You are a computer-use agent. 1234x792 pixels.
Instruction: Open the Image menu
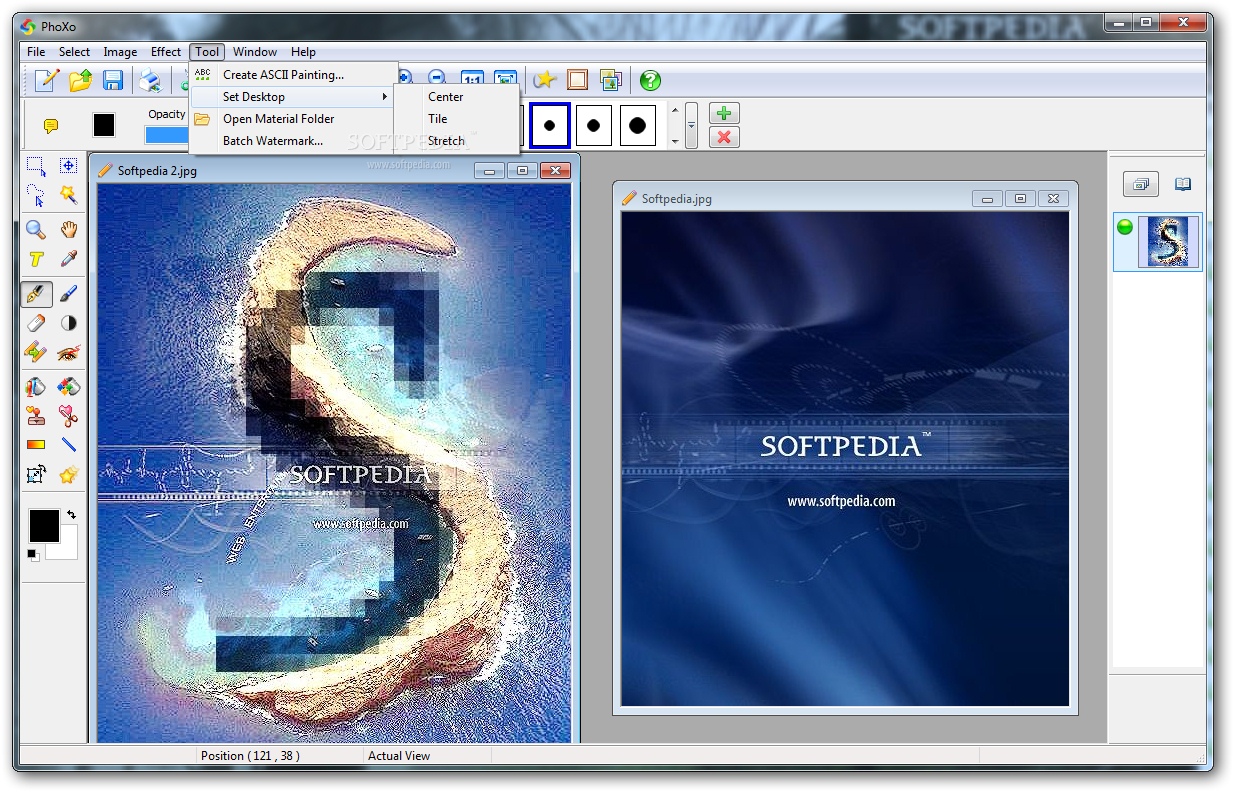[120, 52]
